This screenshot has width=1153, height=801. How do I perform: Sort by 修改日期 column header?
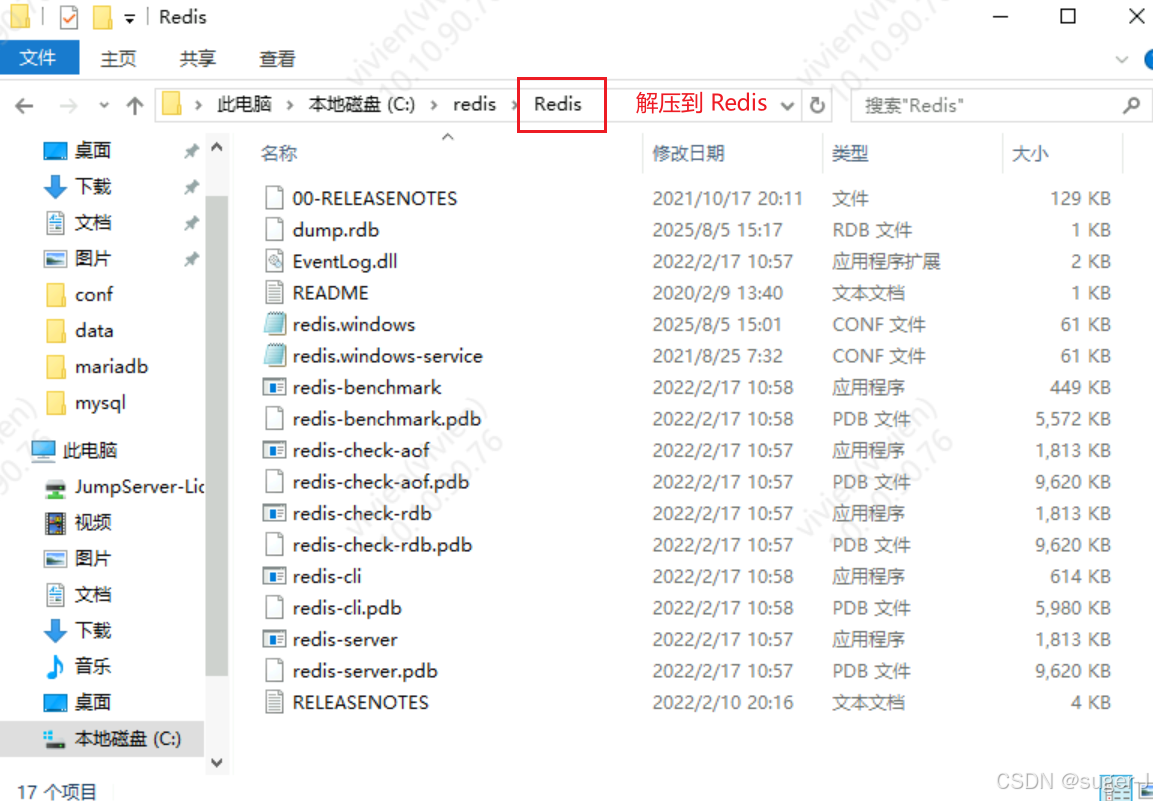[688, 153]
